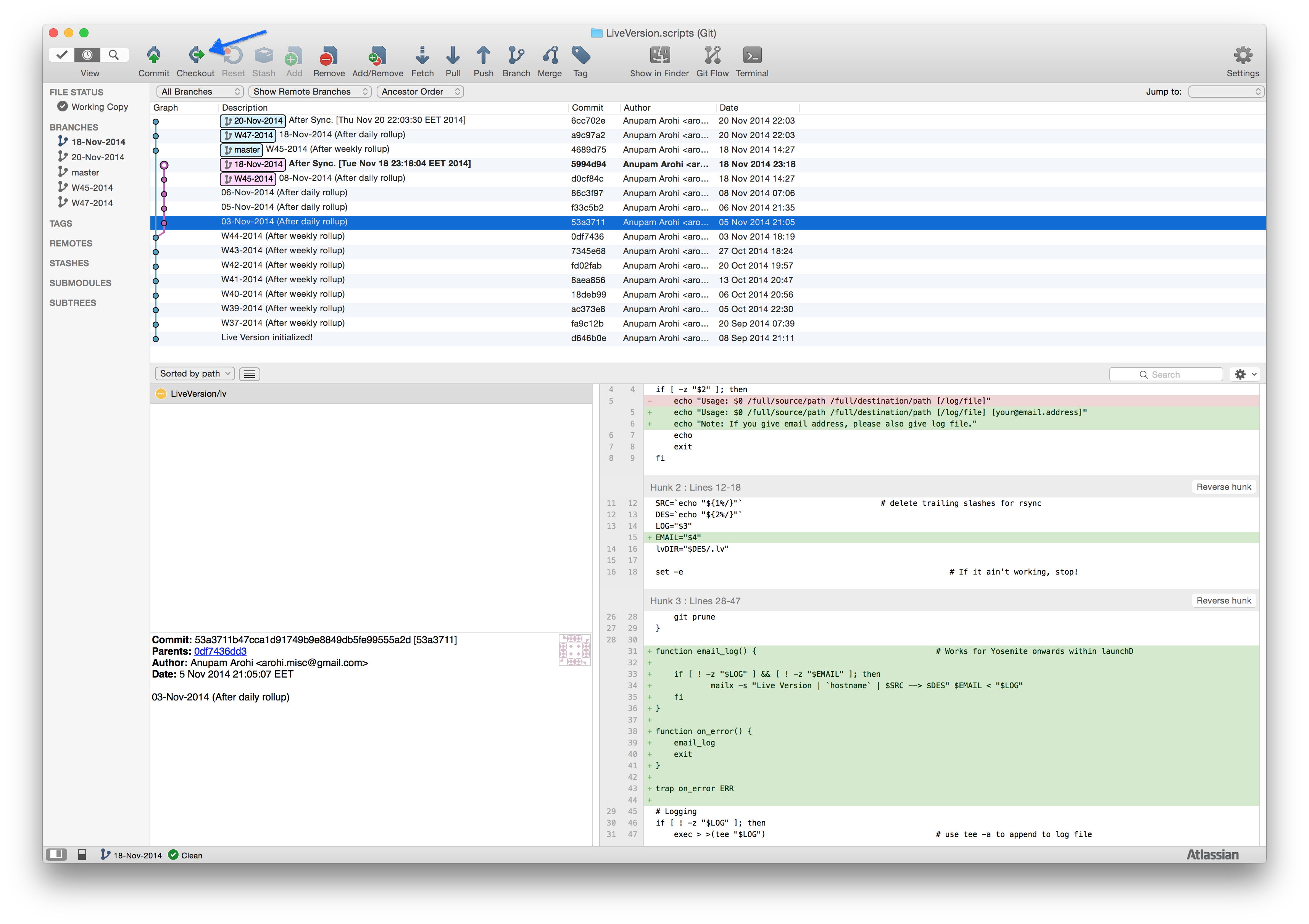Open the All Branches dropdown

click(200, 91)
